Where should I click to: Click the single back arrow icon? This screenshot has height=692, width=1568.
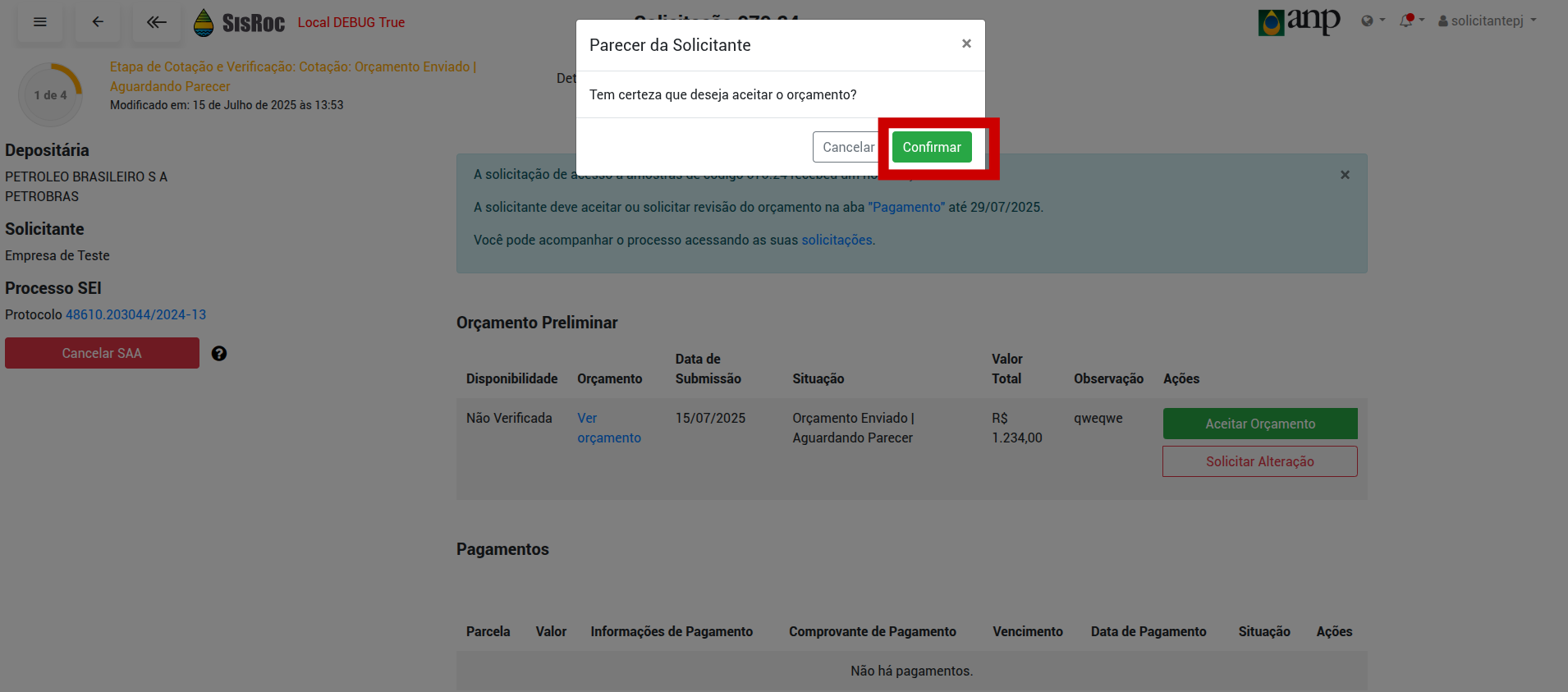click(98, 22)
